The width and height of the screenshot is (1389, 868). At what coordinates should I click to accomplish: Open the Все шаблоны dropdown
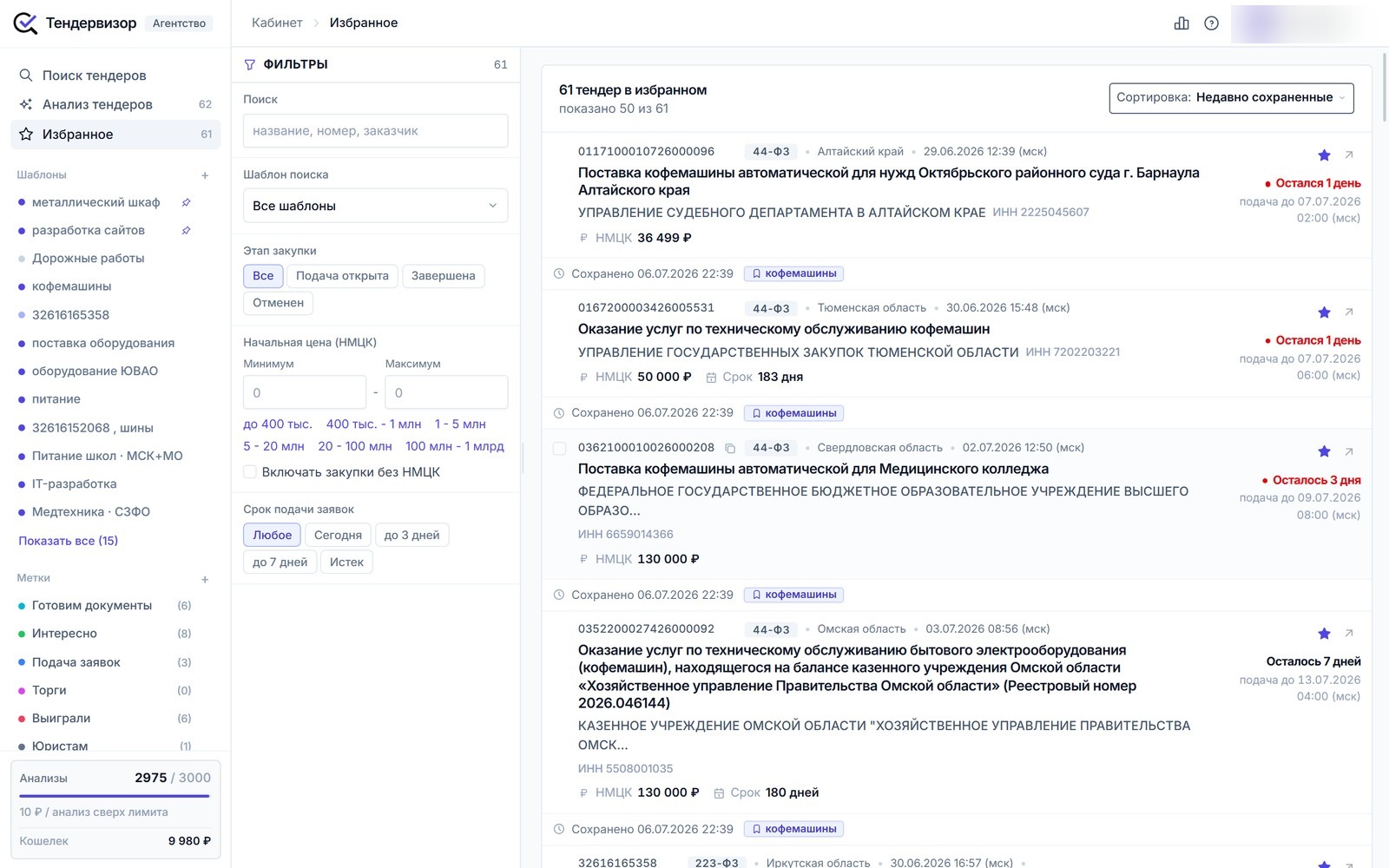375,206
